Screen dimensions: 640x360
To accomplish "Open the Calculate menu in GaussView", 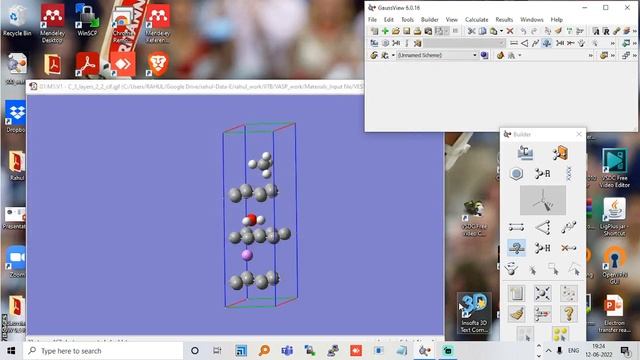I will (x=476, y=20).
